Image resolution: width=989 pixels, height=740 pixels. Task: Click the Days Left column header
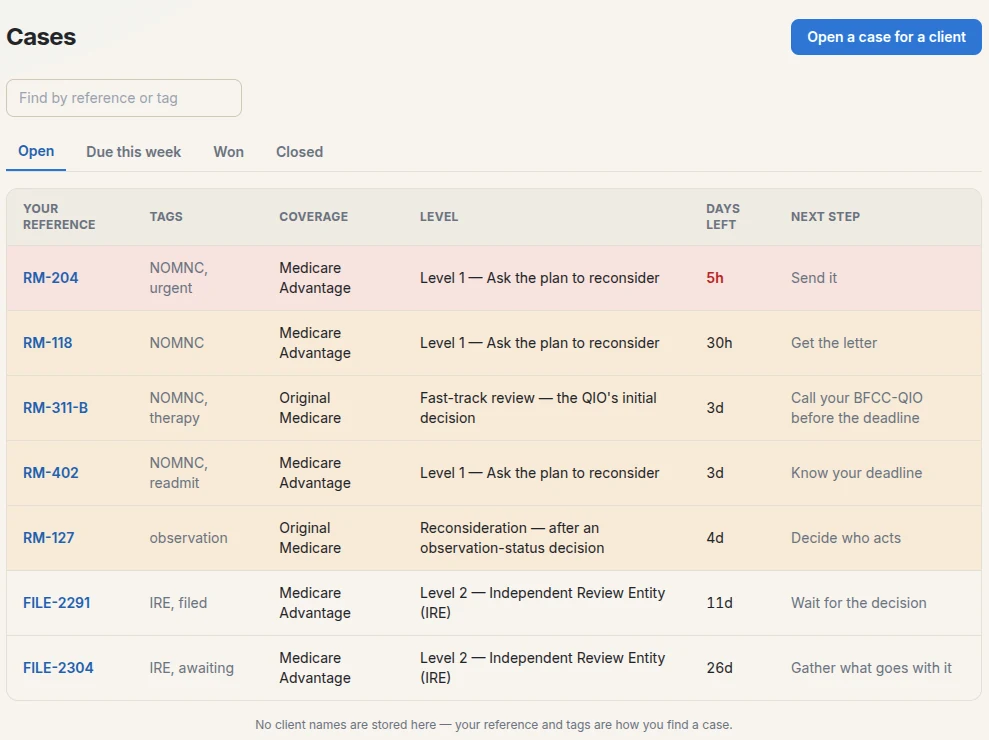click(x=723, y=216)
